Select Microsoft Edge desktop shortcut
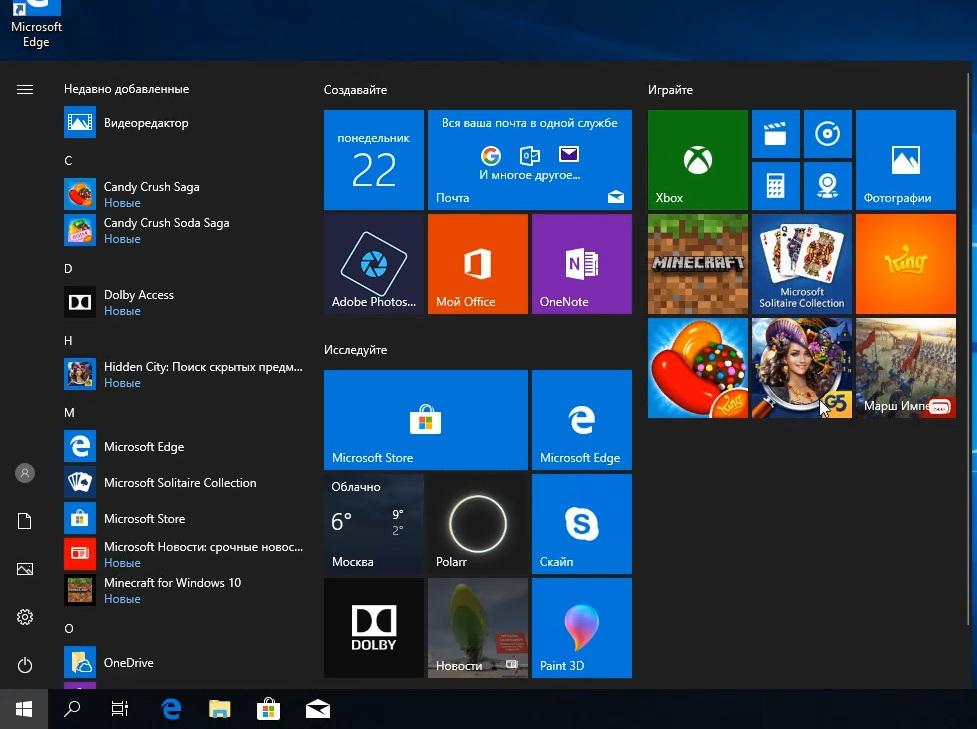The image size is (977, 729). point(36,25)
